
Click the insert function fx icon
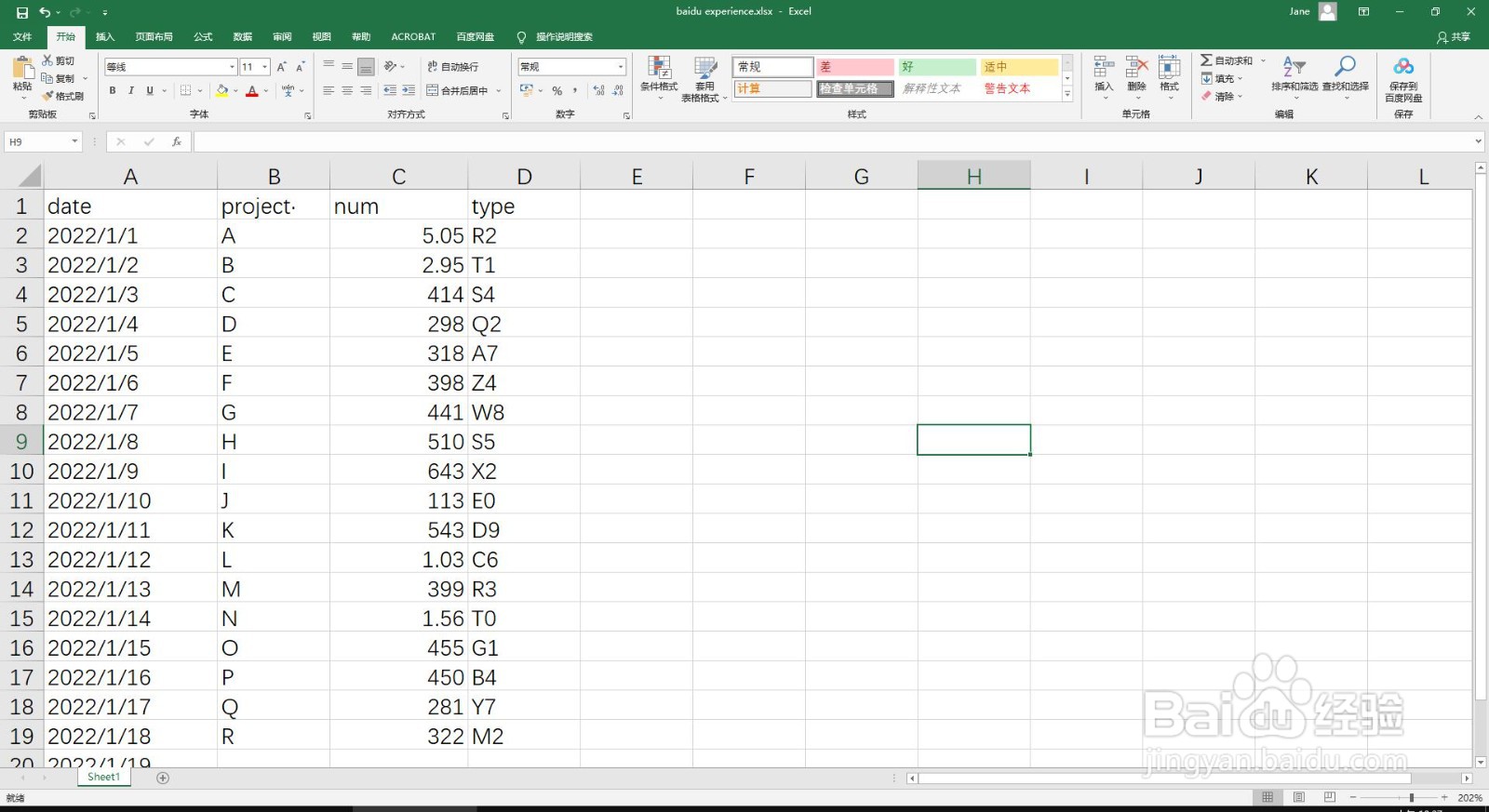click(x=176, y=142)
